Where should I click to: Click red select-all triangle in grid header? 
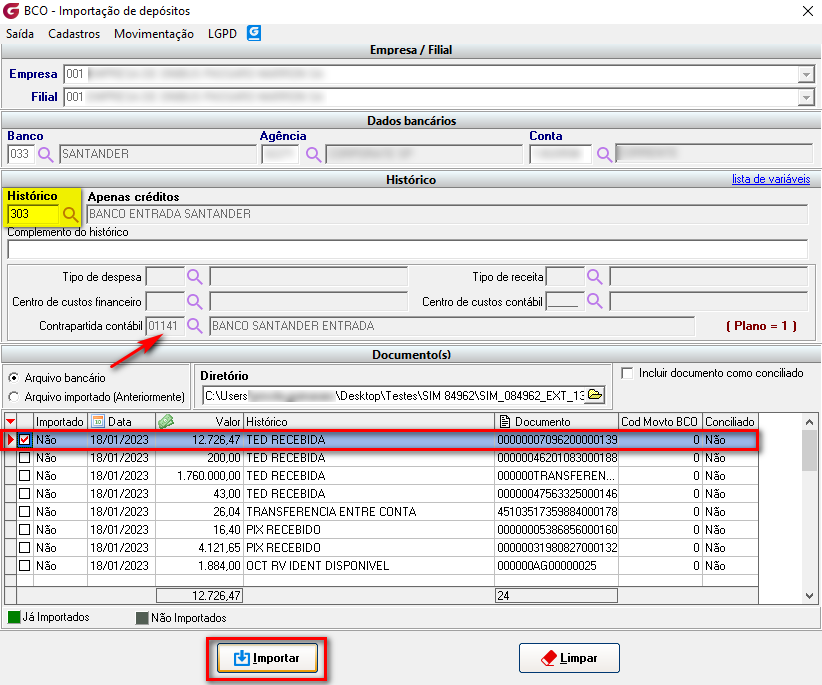(10, 421)
